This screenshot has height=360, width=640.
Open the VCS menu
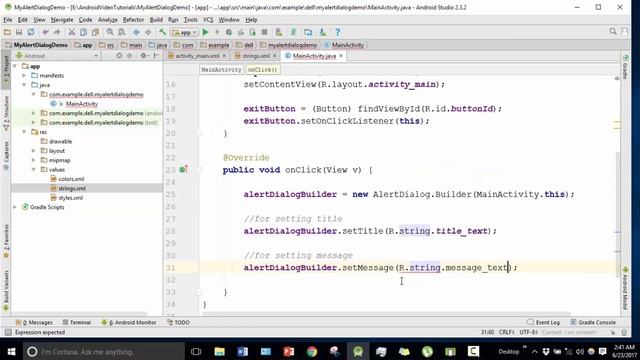[208, 20]
